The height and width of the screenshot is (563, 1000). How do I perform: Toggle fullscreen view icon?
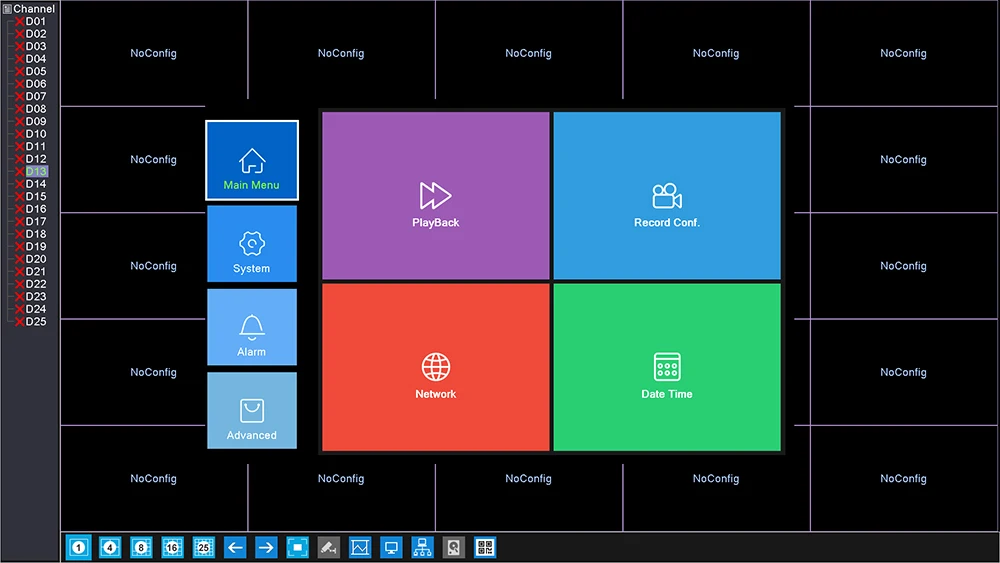click(297, 547)
